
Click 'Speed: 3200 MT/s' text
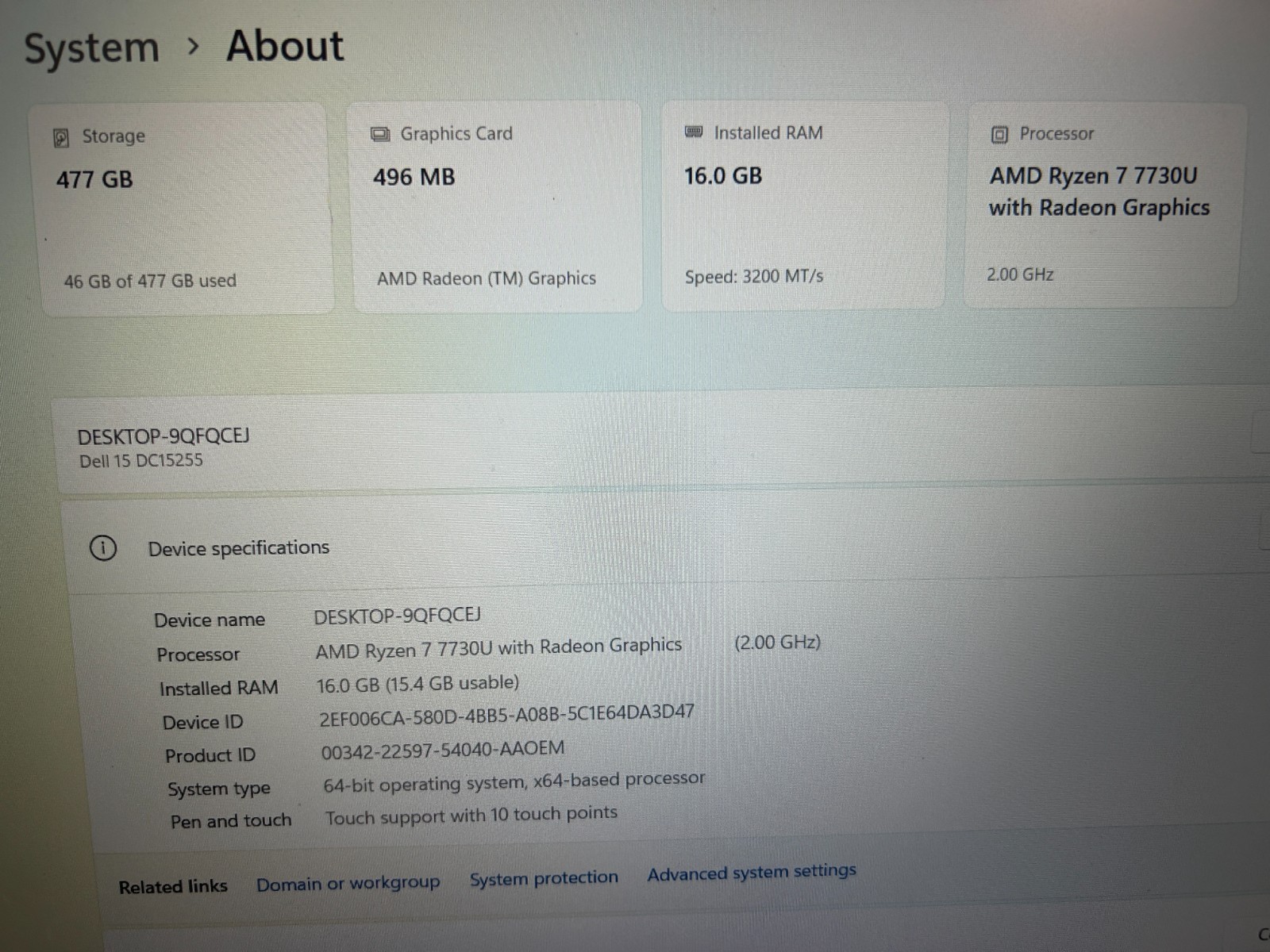(x=754, y=276)
